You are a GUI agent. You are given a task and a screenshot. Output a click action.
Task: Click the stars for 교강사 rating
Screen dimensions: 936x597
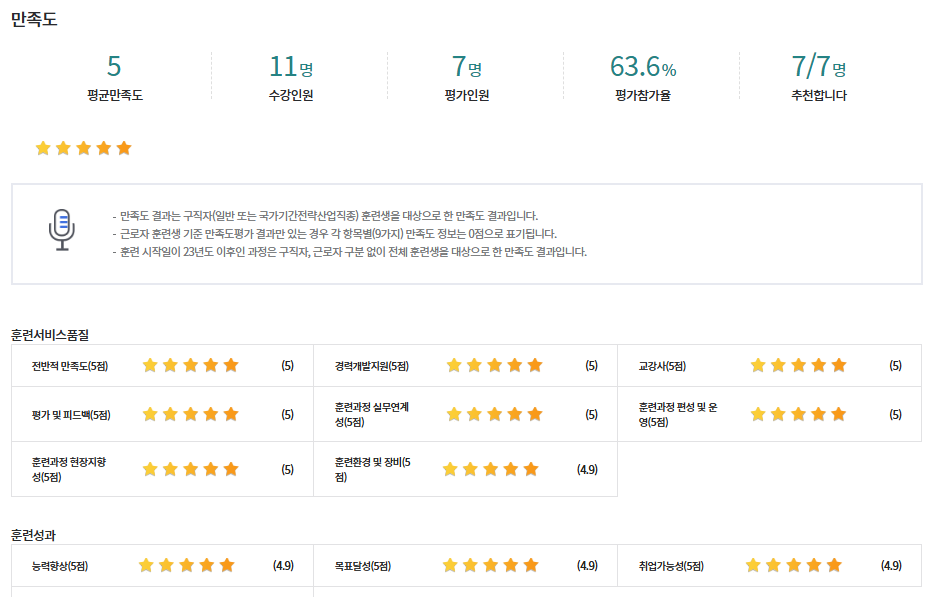(x=798, y=366)
